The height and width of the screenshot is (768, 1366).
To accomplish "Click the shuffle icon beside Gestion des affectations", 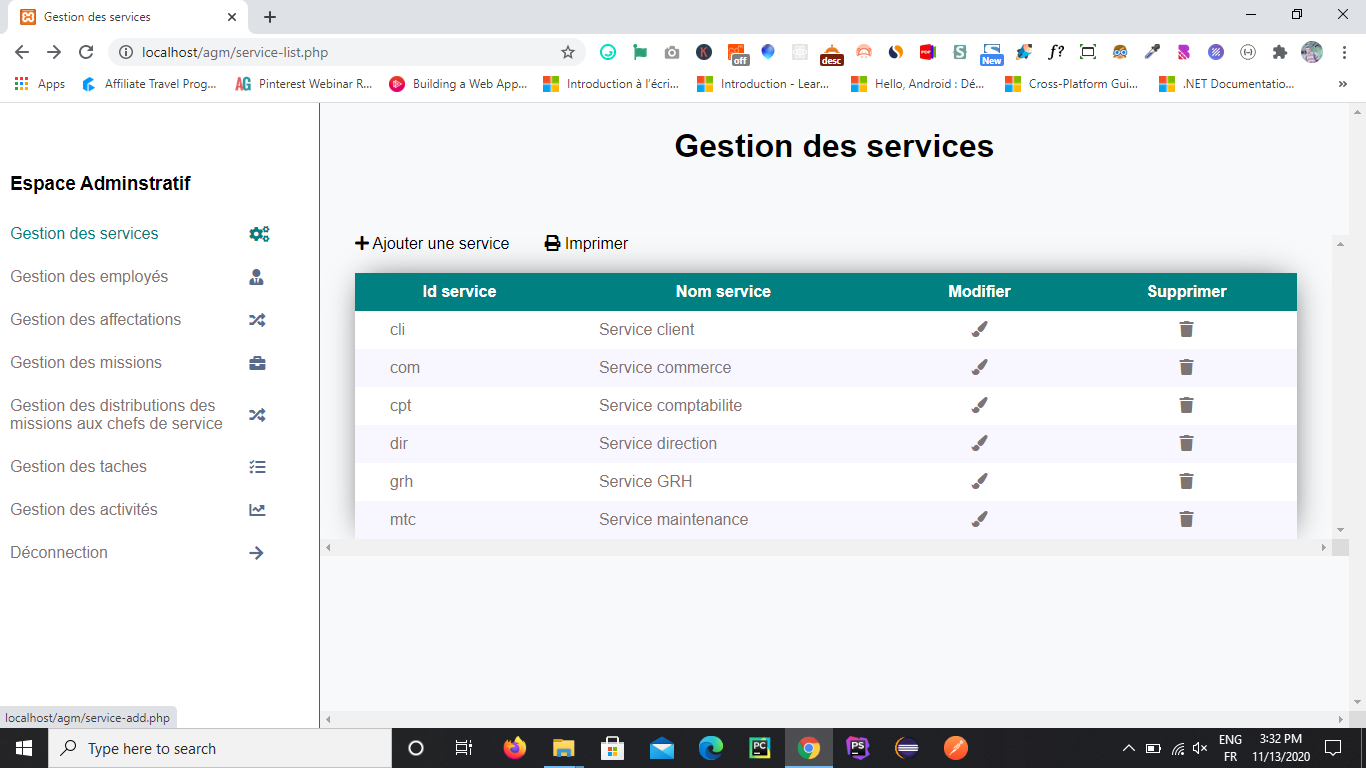I will pyautogui.click(x=257, y=320).
